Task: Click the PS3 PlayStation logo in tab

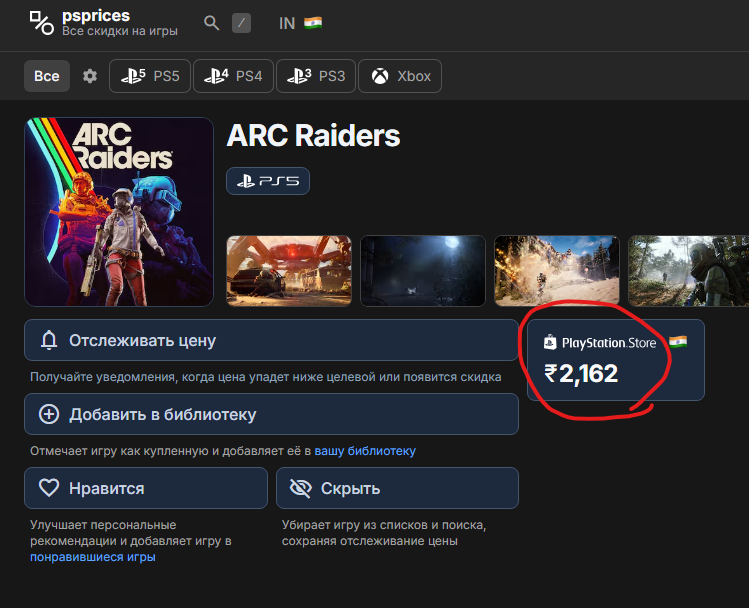Action: point(299,76)
